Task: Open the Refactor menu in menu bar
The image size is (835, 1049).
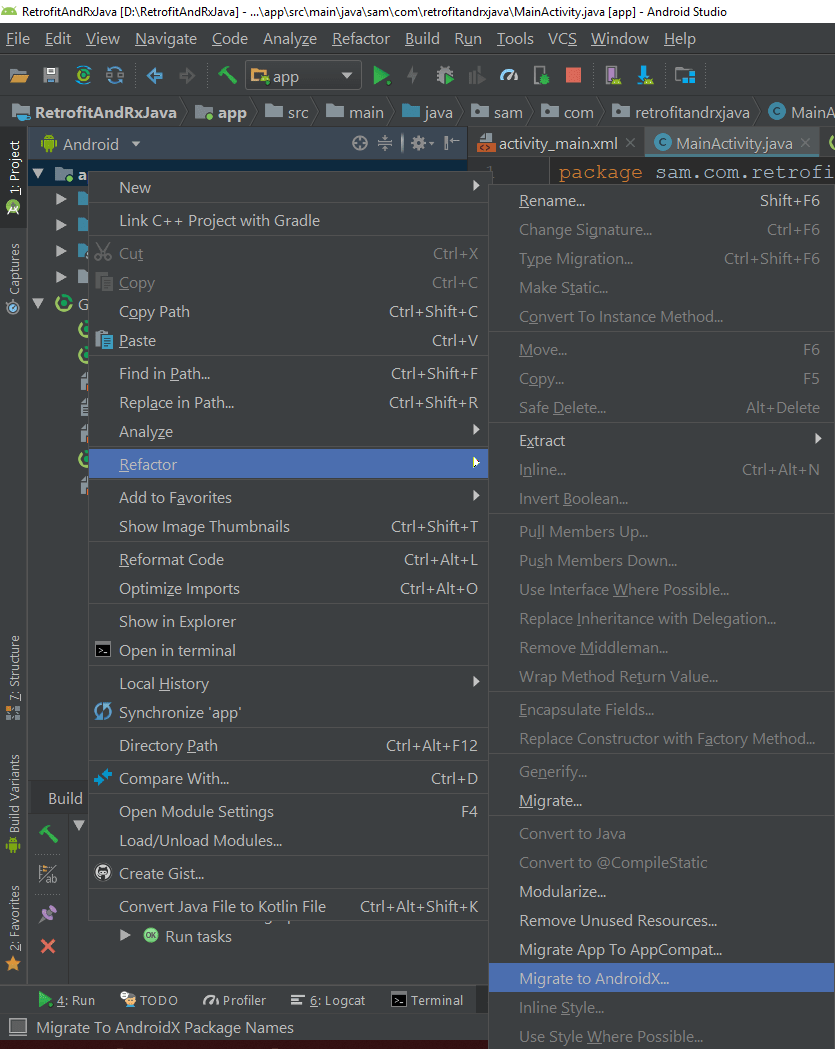Action: [361, 39]
